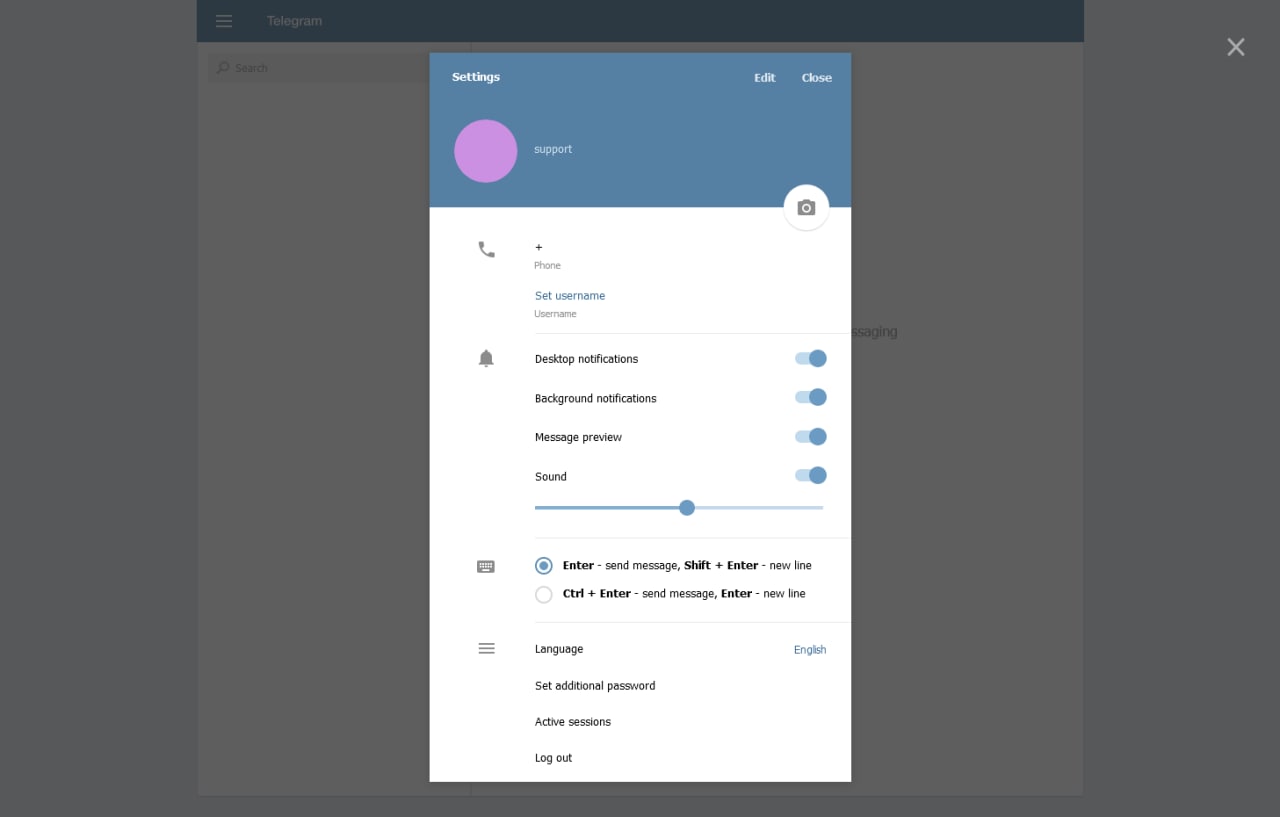Click Log out

pyautogui.click(x=554, y=758)
